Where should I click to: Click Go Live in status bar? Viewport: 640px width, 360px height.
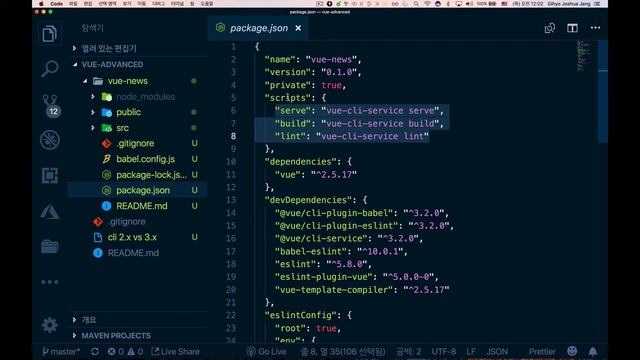click(x=267, y=351)
